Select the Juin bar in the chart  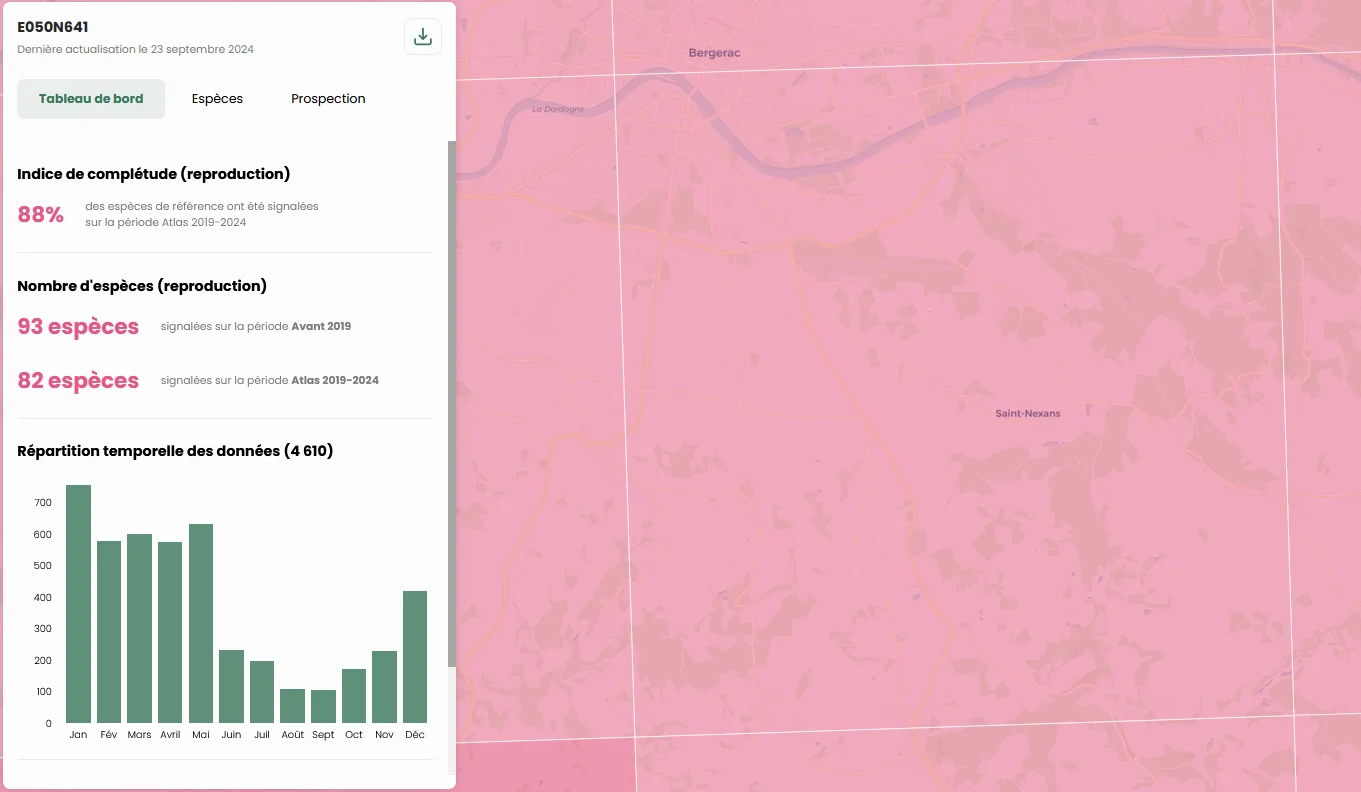coord(231,686)
